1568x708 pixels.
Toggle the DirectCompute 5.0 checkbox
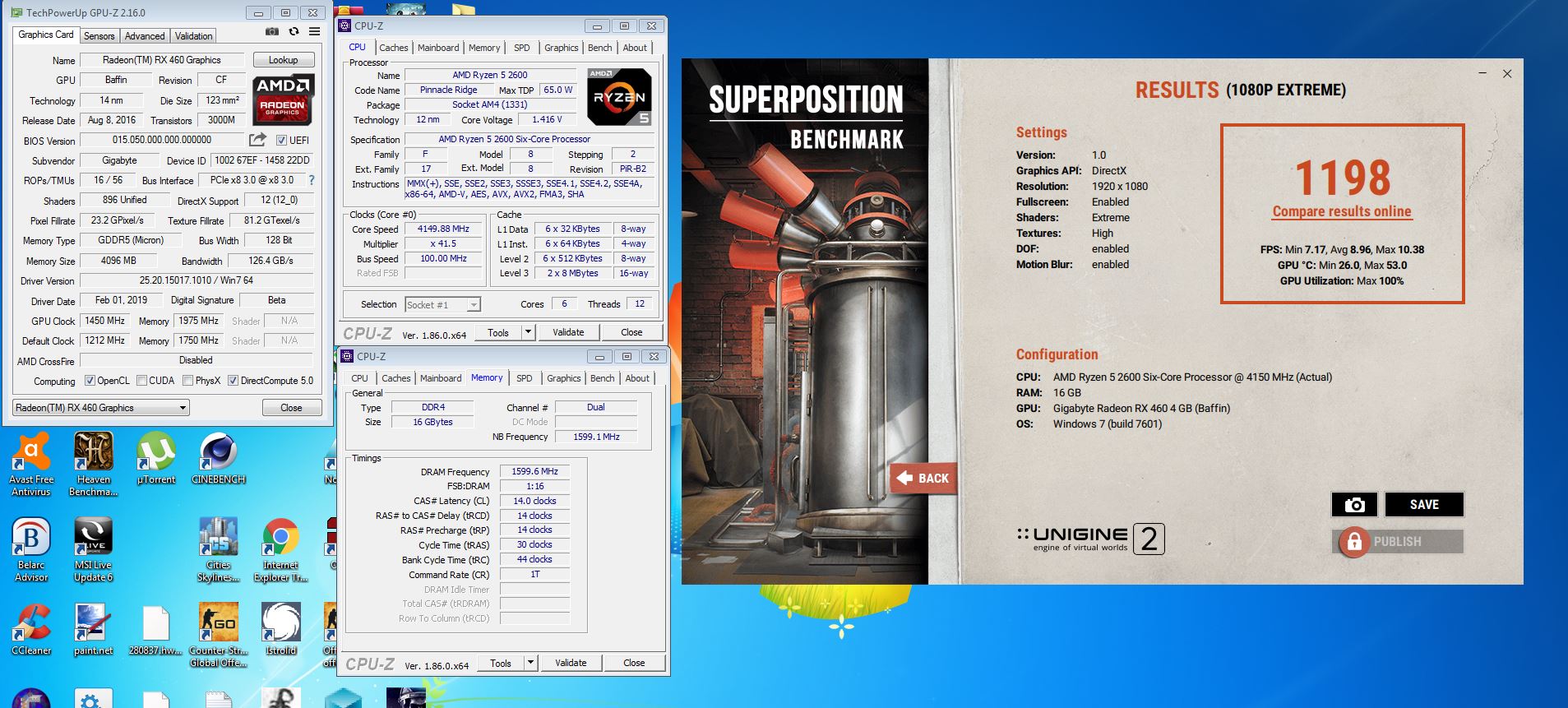tap(233, 381)
